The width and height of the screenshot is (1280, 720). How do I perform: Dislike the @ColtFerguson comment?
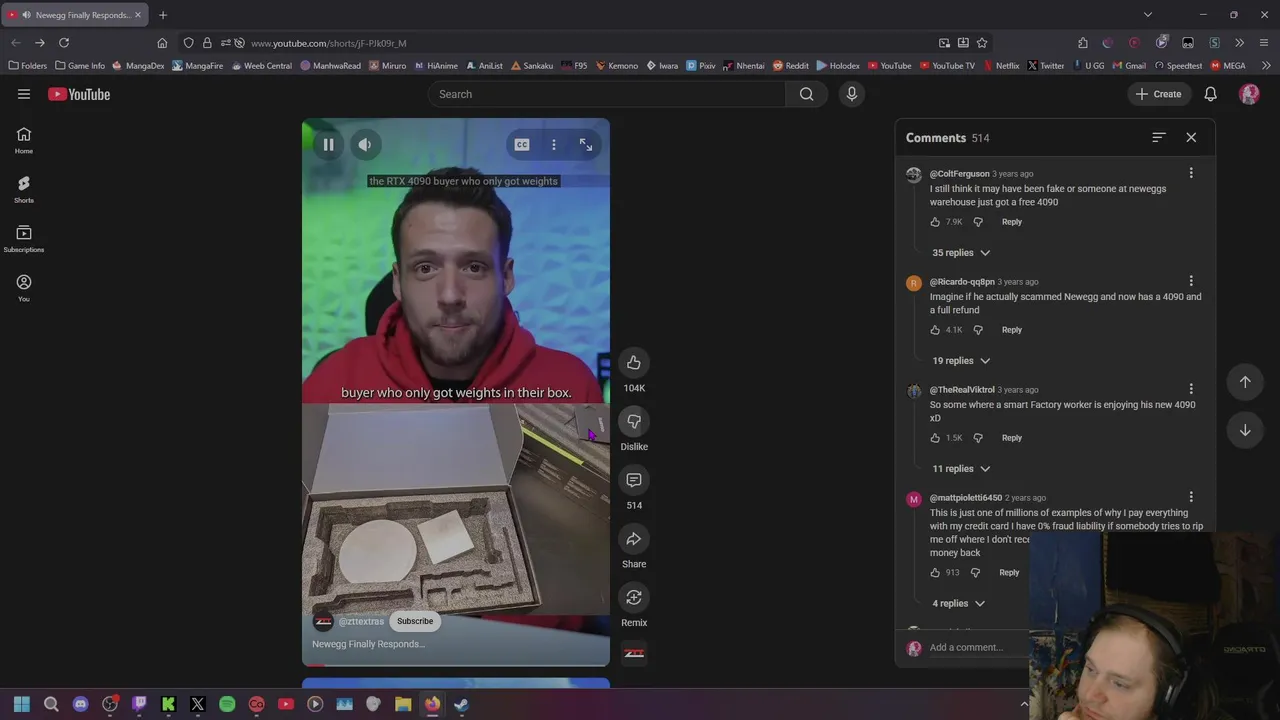(978, 222)
